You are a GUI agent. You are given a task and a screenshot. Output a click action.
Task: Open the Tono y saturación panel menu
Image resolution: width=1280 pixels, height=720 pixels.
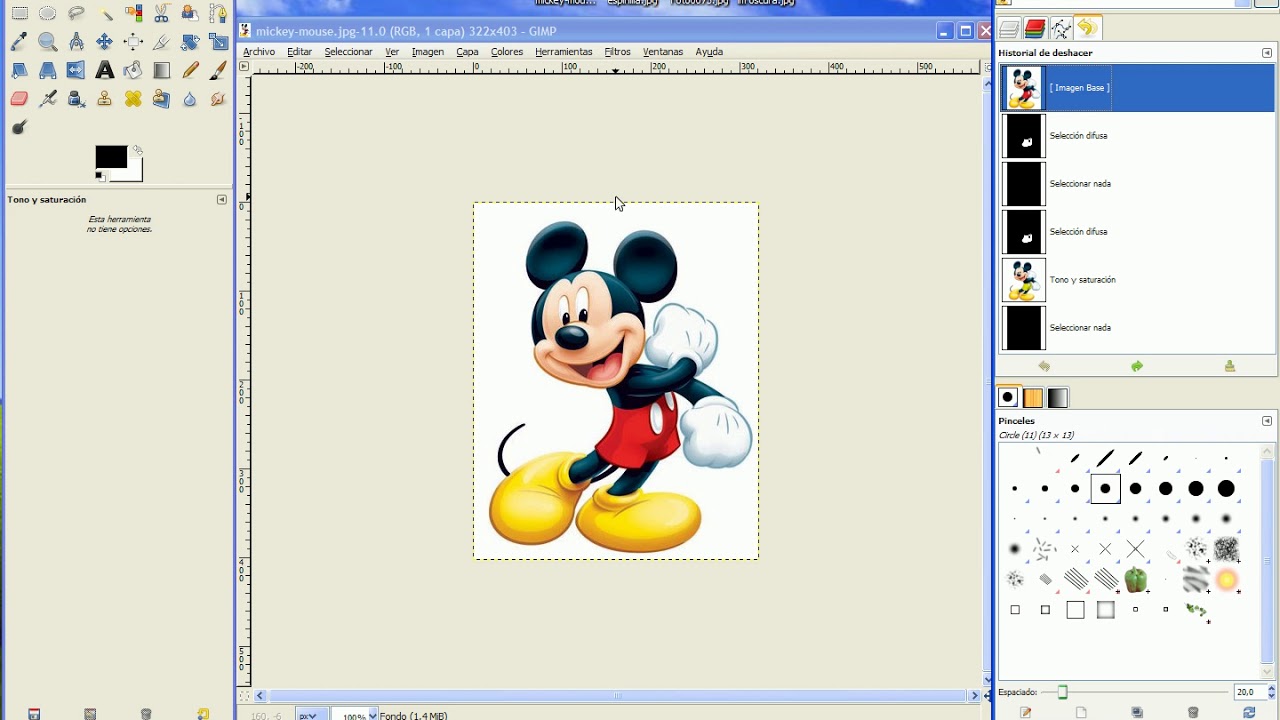tap(222, 200)
